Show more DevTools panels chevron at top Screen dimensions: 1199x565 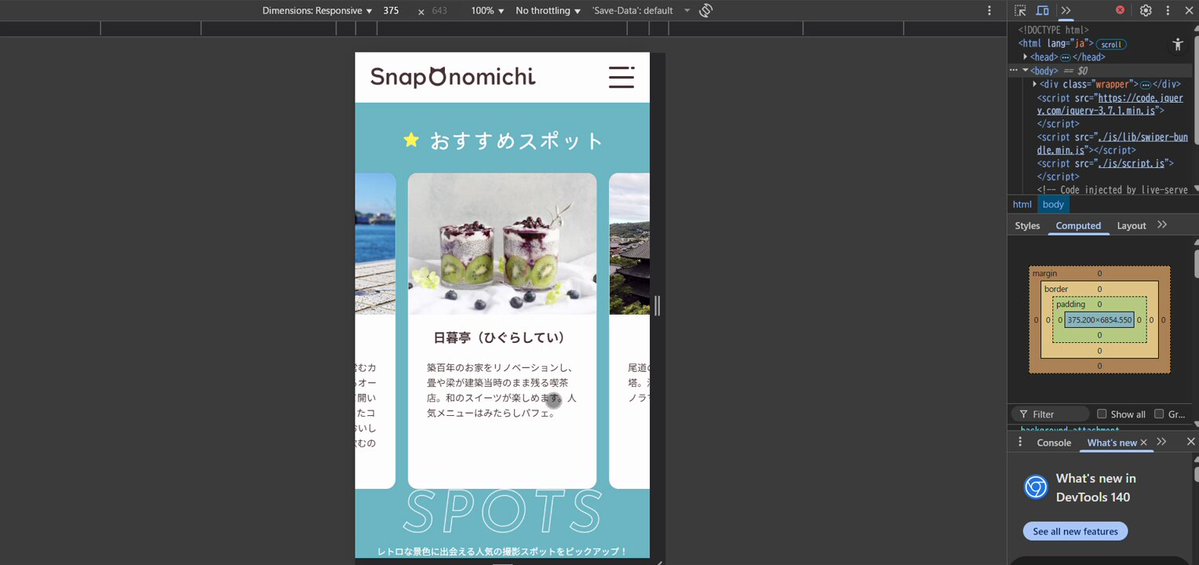click(x=1065, y=11)
